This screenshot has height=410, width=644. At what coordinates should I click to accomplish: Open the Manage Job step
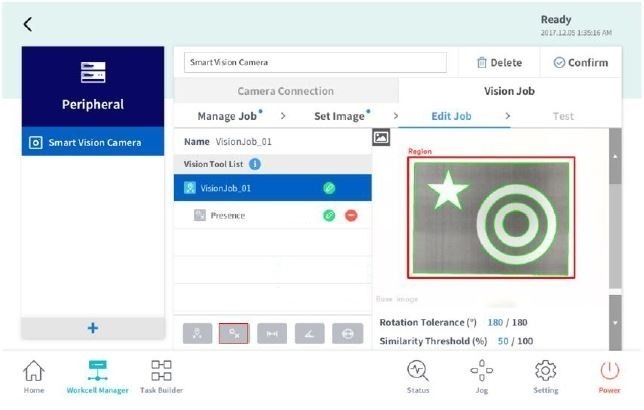click(229, 116)
